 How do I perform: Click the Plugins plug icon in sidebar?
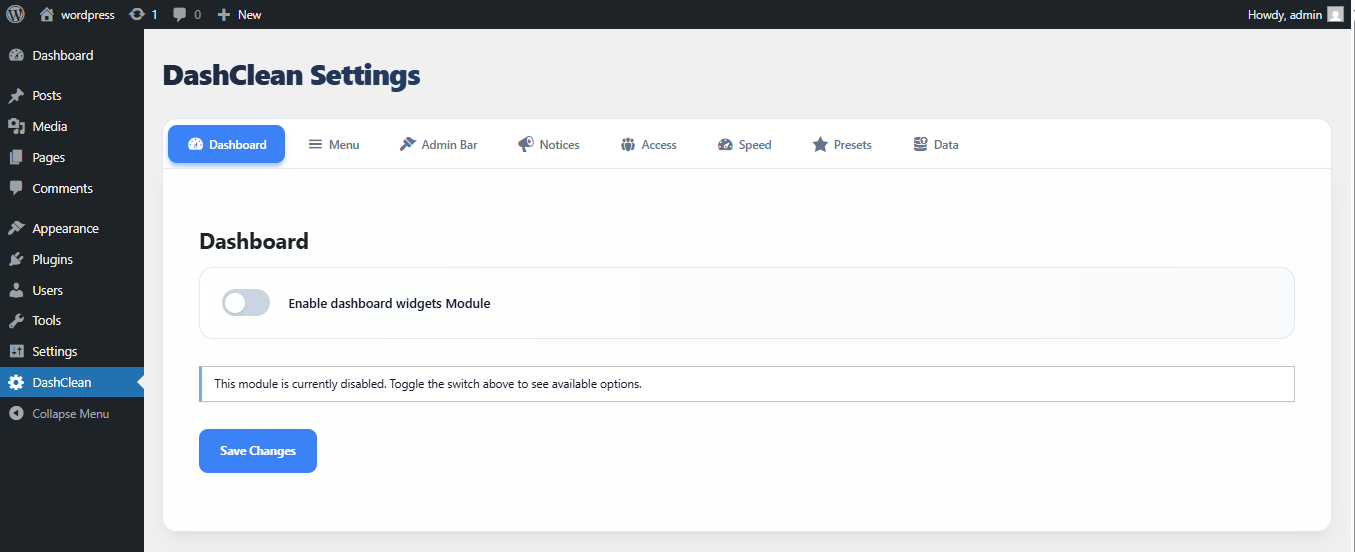point(16,259)
